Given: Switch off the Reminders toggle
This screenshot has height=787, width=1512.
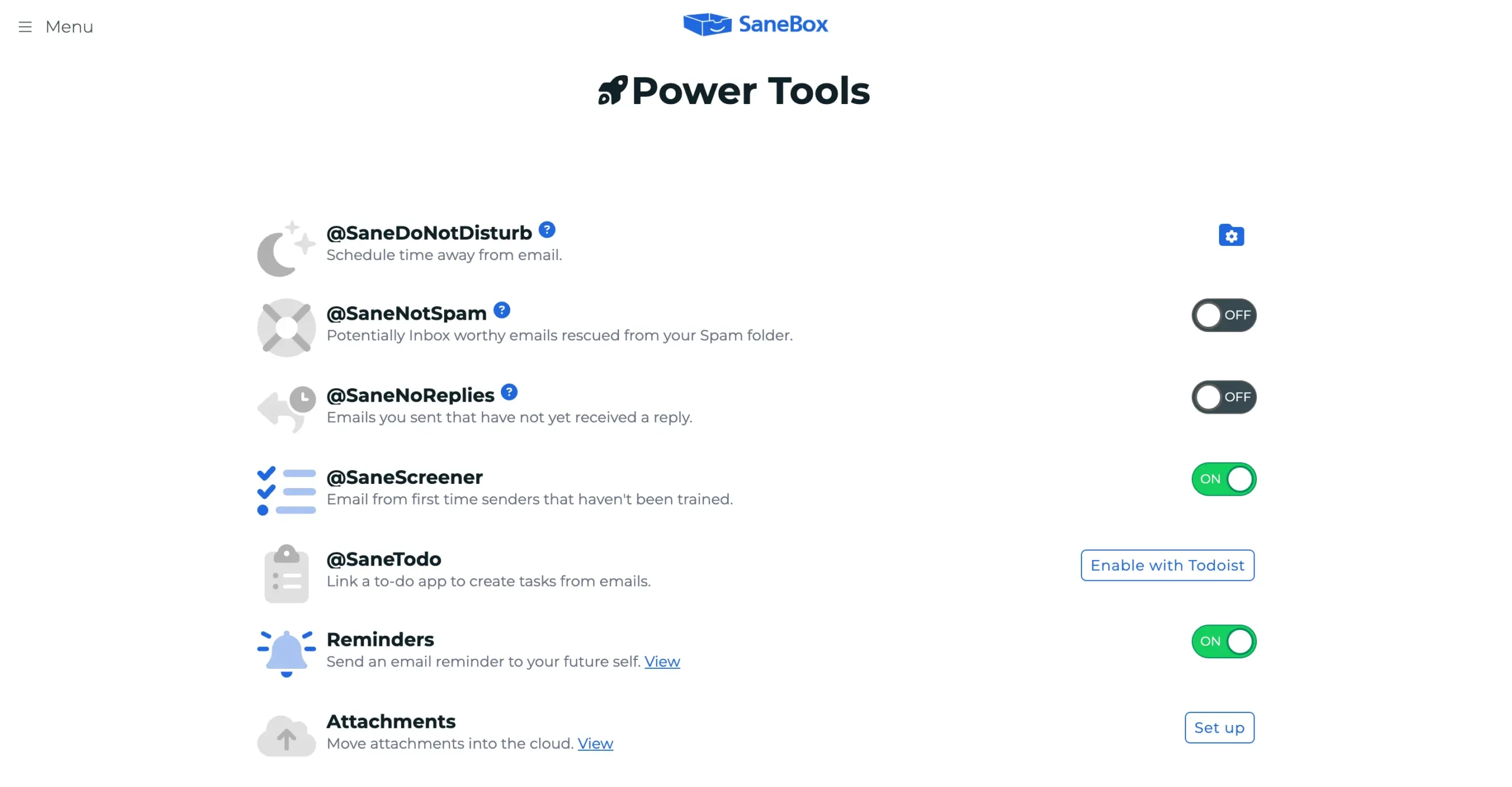Looking at the screenshot, I should (x=1223, y=642).
